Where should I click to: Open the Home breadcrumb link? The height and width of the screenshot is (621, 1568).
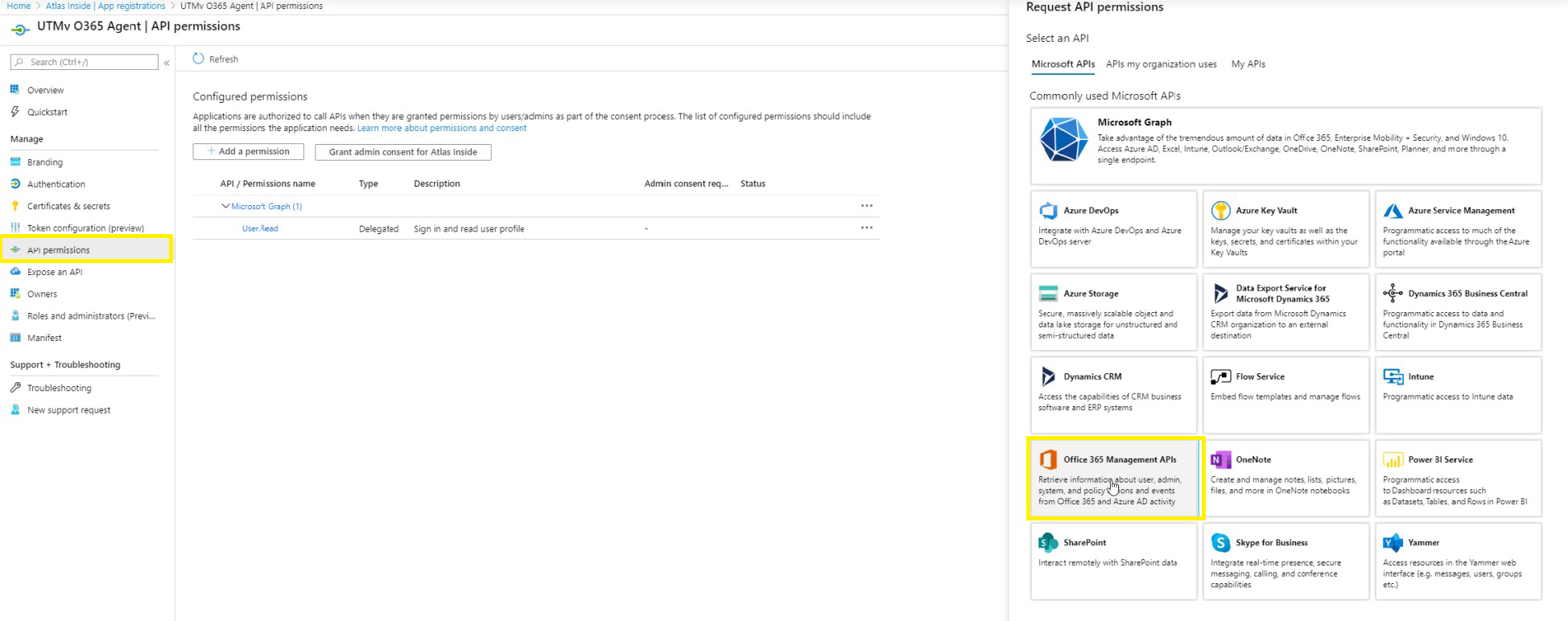click(19, 6)
